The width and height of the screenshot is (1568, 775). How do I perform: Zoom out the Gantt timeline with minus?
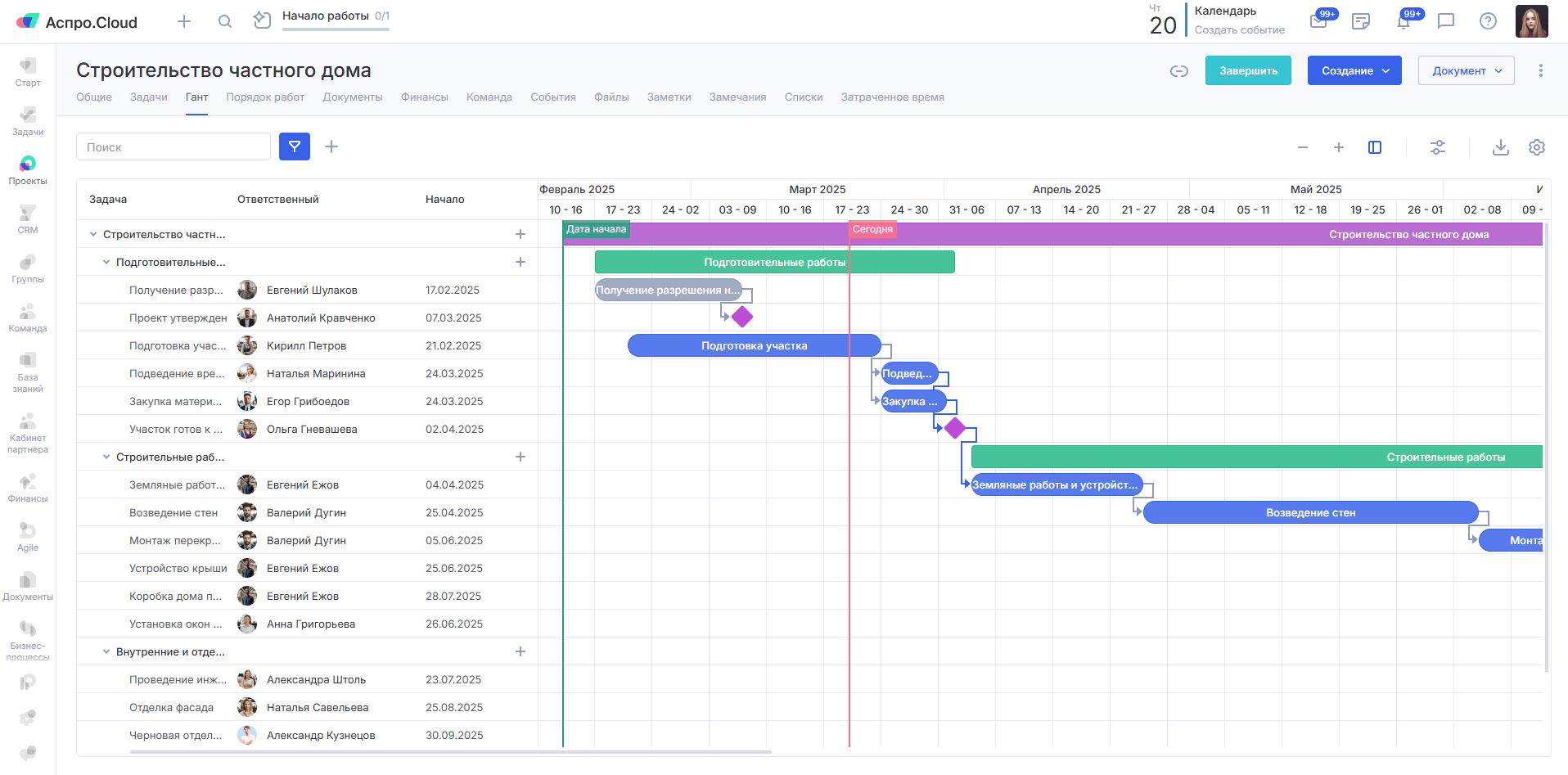[x=1303, y=147]
